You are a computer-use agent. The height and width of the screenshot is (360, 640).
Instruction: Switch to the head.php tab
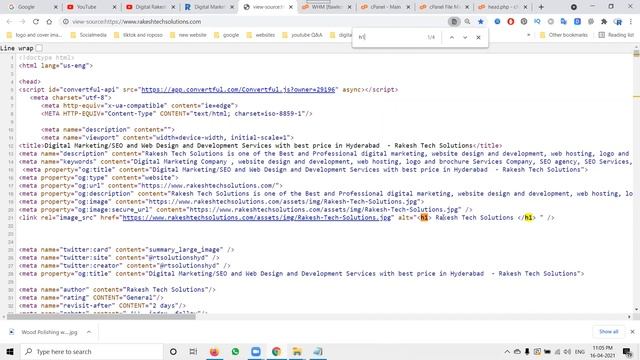[x=503, y=7]
